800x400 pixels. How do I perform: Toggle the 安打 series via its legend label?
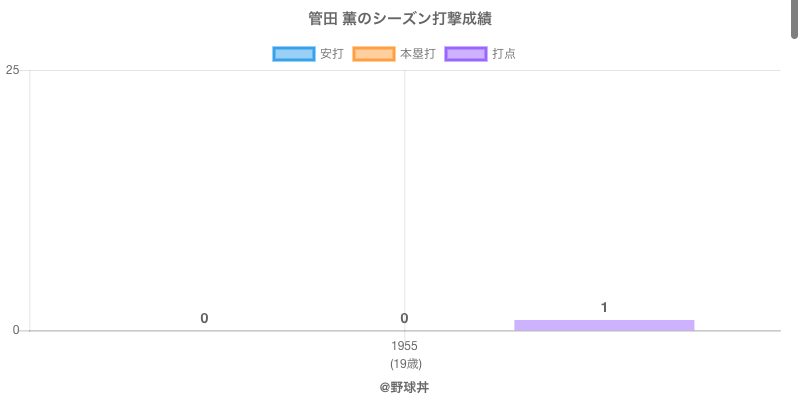tap(331, 54)
